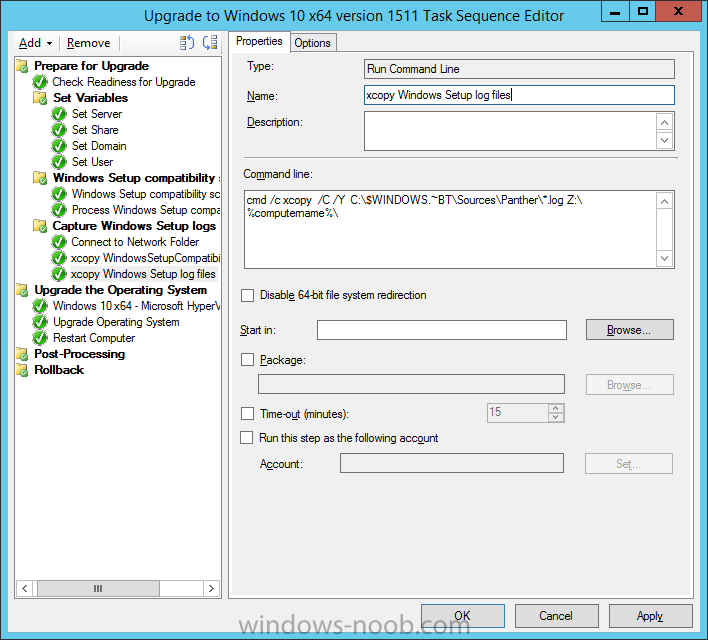Click the check icon beside xcopy Windows Setup log files
The width and height of the screenshot is (708, 640).
pos(59,274)
